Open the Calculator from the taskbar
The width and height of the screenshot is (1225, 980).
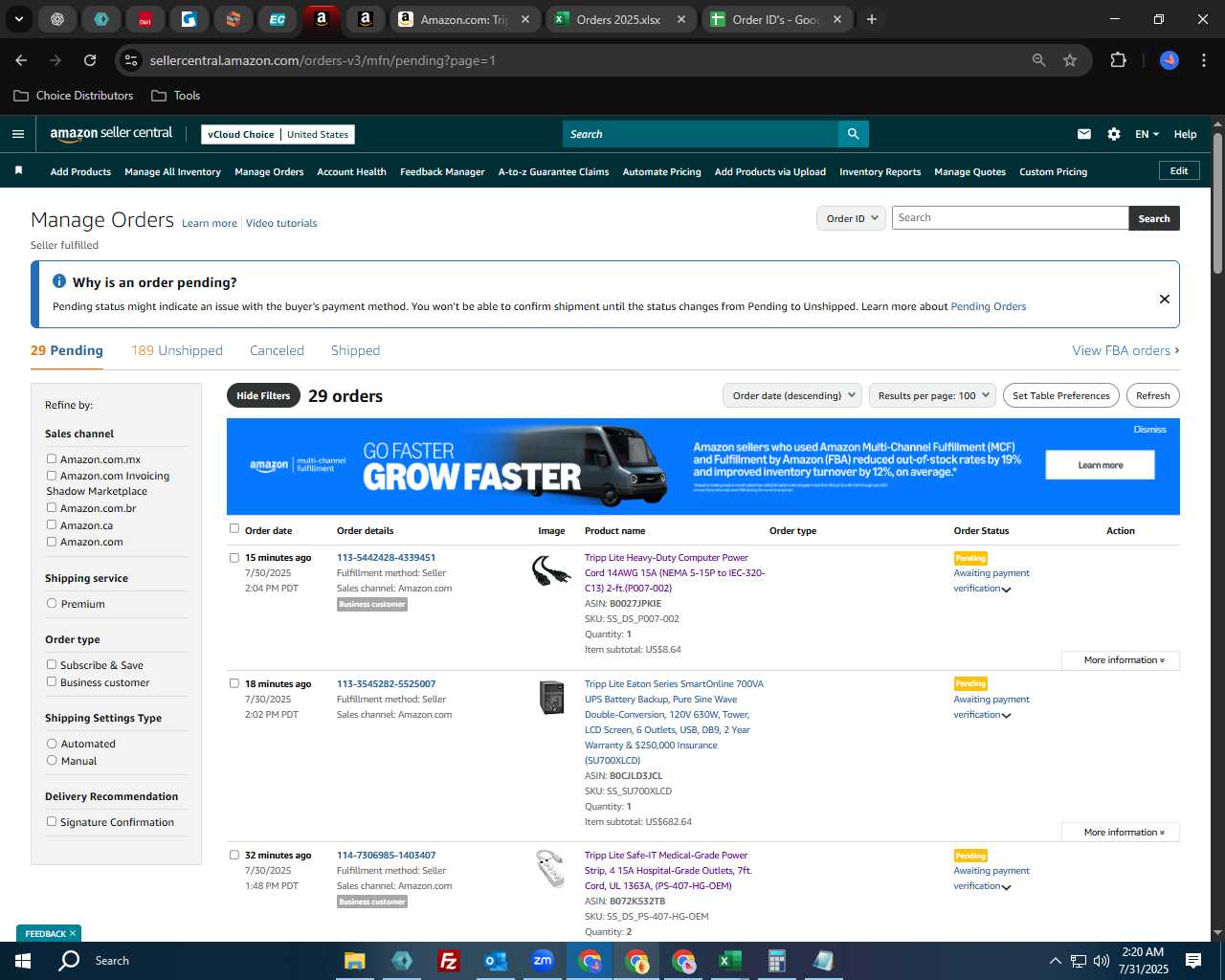[x=776, y=961]
